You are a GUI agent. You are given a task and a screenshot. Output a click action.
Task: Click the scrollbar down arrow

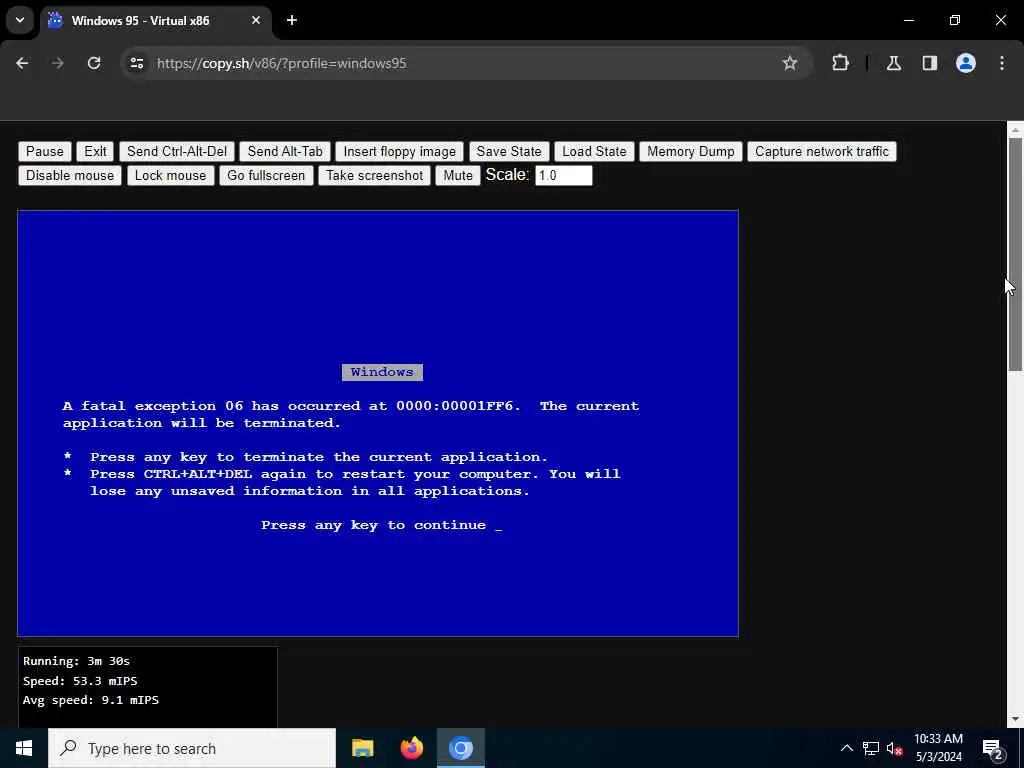(1015, 719)
